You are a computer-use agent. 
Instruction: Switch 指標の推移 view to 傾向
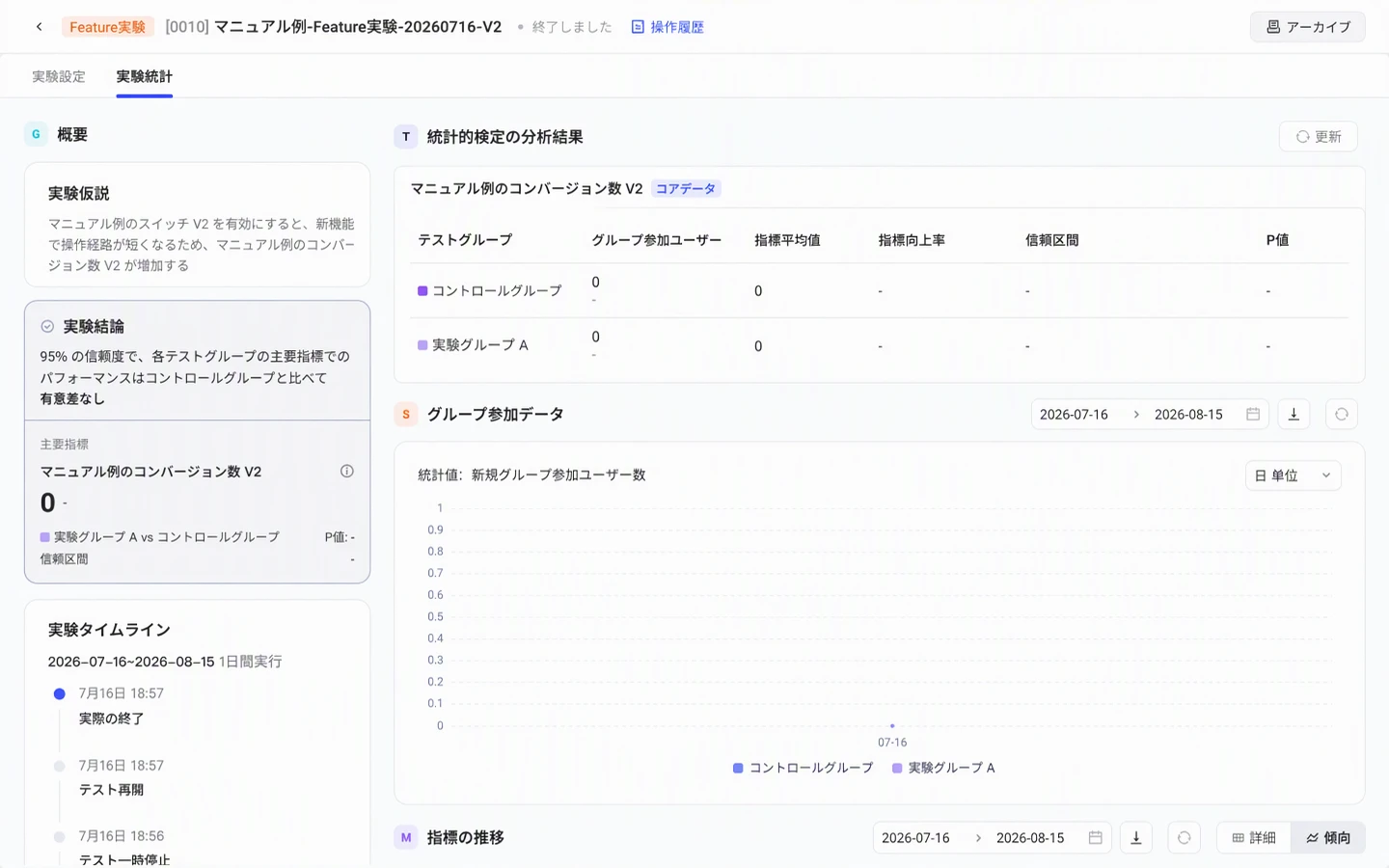pyautogui.click(x=1328, y=838)
